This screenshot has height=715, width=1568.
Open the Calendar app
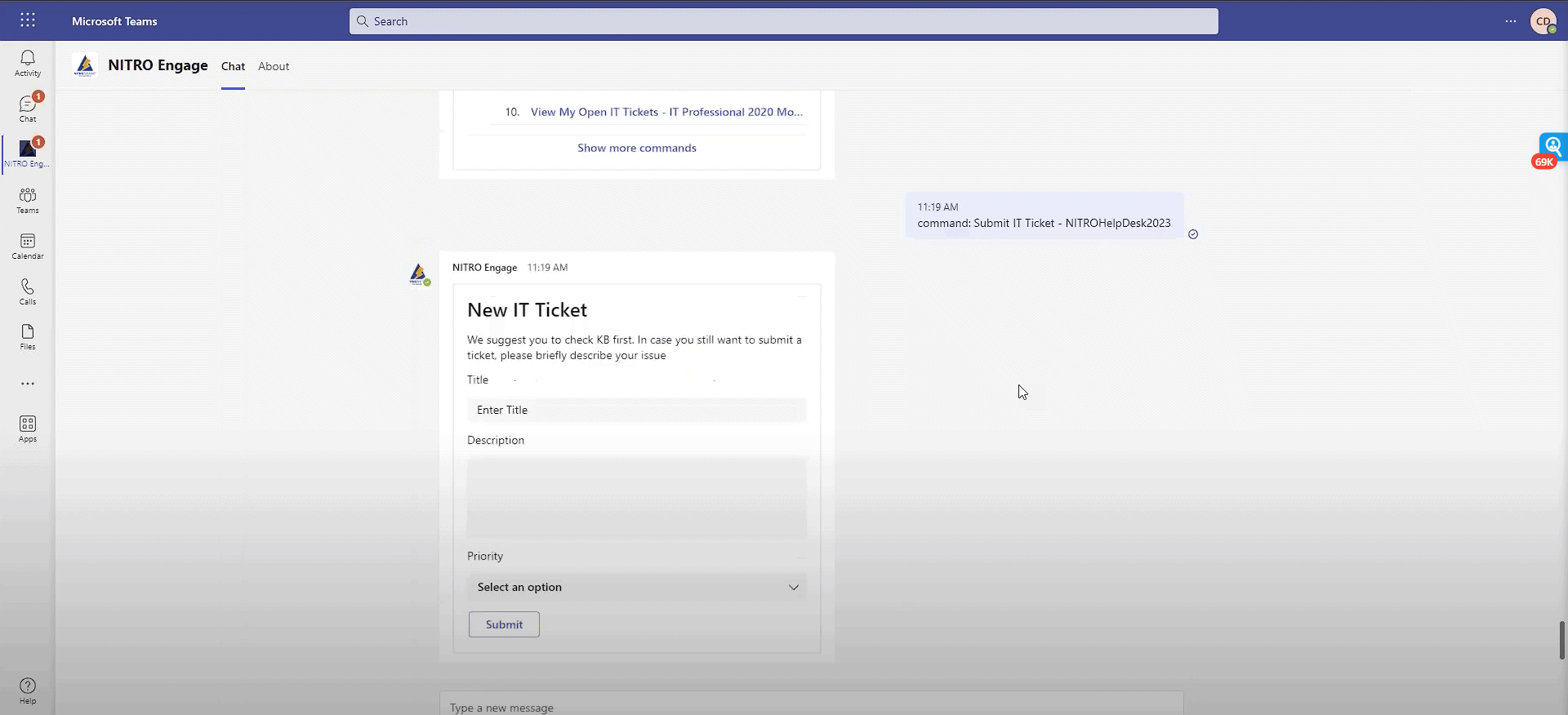click(x=28, y=246)
